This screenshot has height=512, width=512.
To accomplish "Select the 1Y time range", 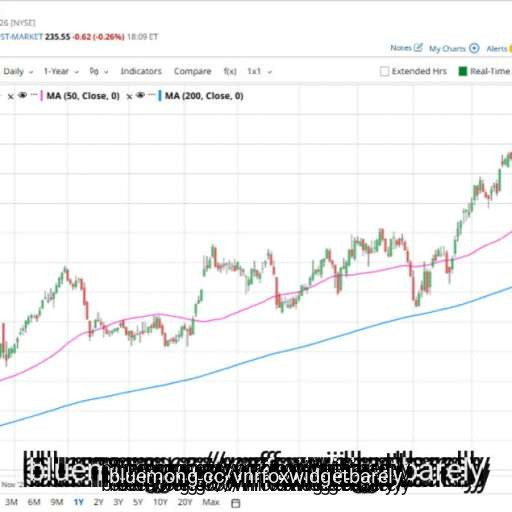I will point(79,502).
